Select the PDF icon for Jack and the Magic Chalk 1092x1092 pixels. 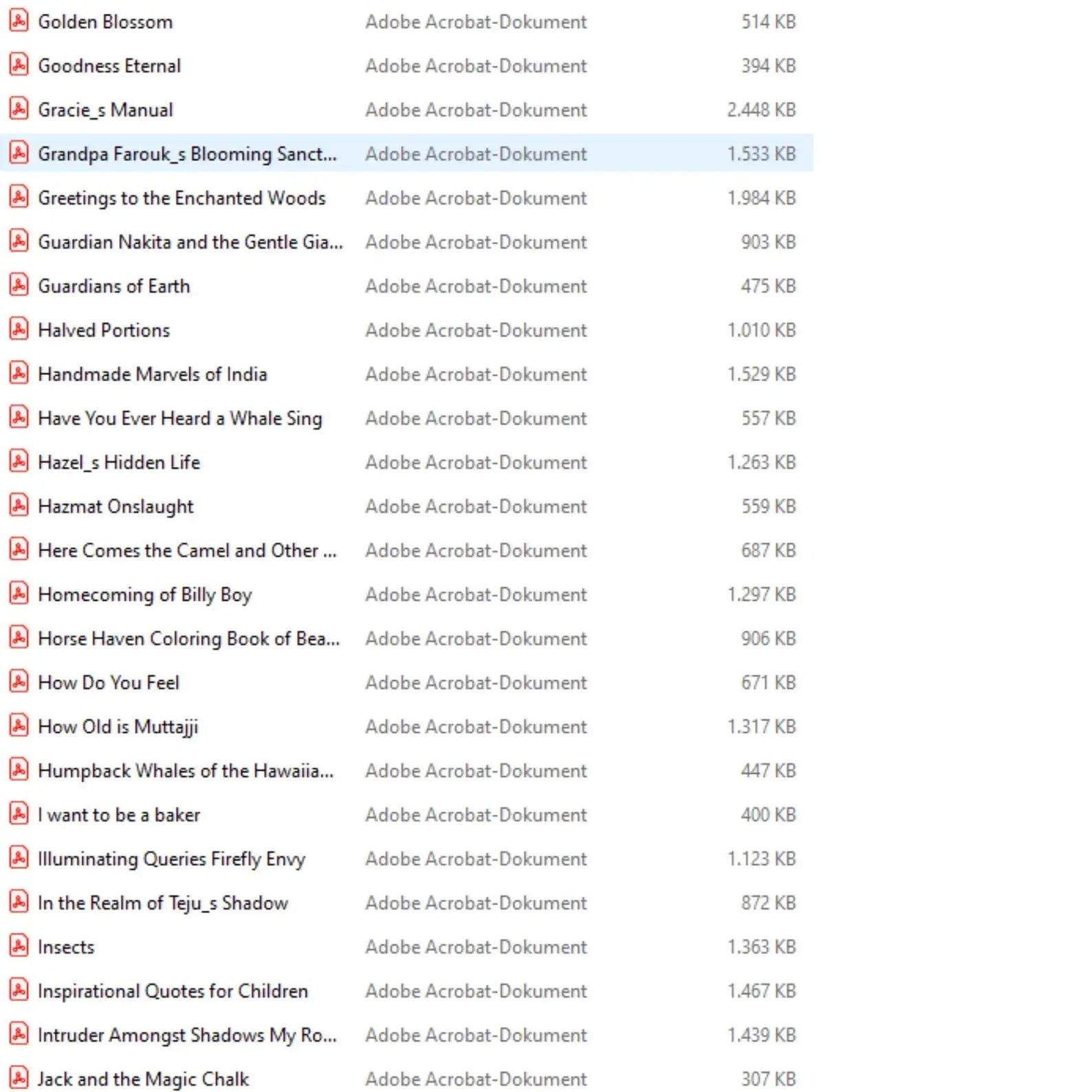19,1078
